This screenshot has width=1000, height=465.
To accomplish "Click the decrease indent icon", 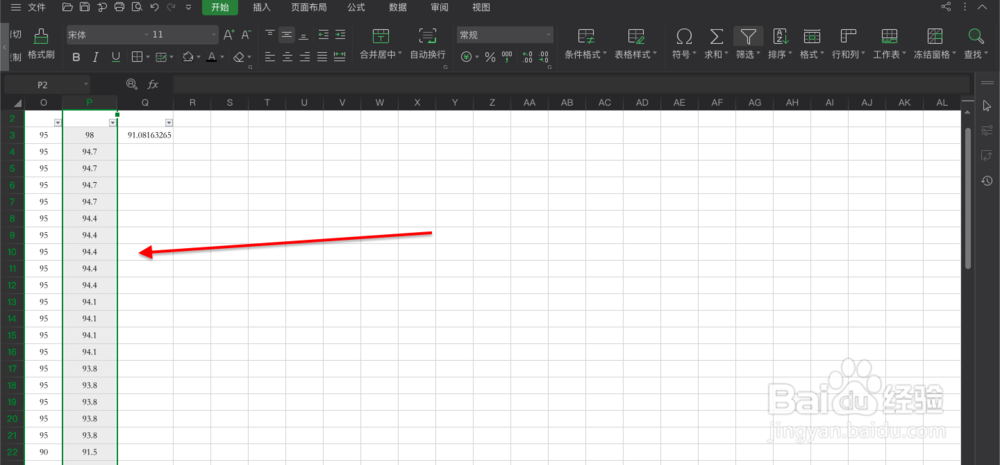I will [x=323, y=34].
